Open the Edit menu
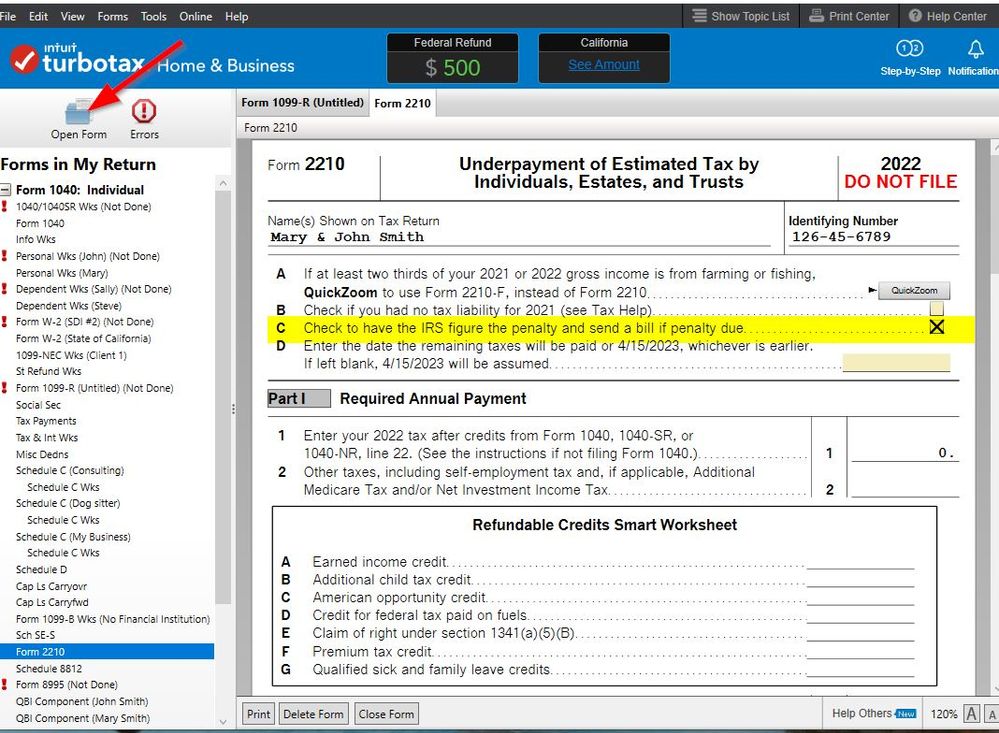Image resolution: width=999 pixels, height=733 pixels. [x=38, y=17]
